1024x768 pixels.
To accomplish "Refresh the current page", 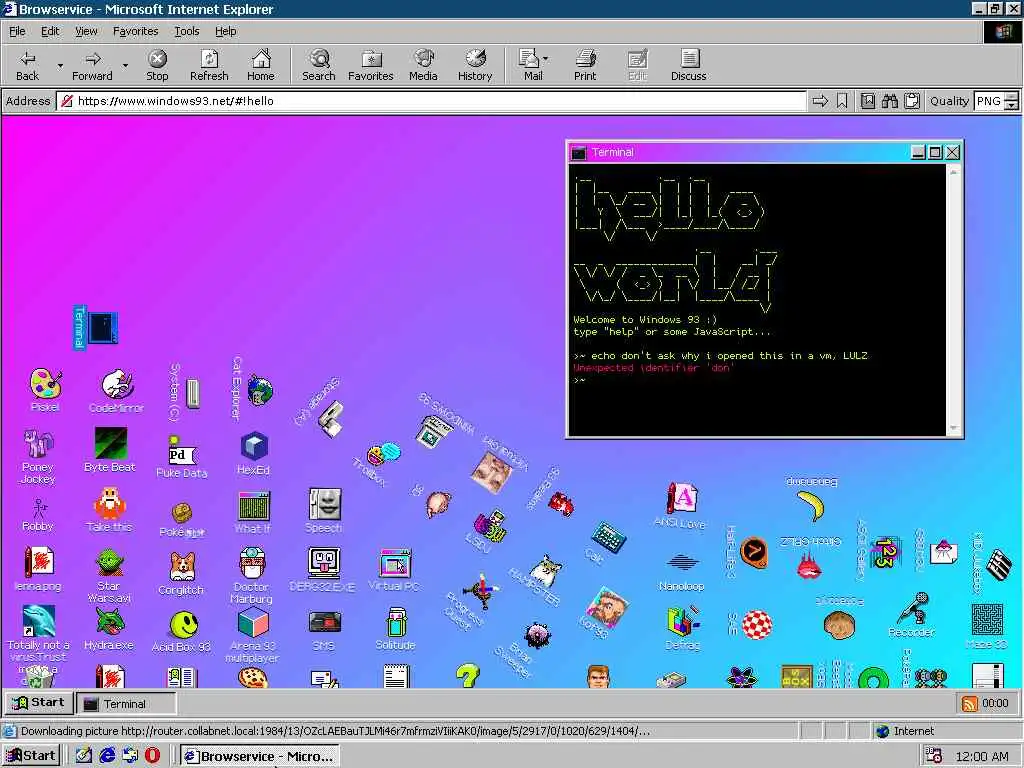I will pos(209,65).
